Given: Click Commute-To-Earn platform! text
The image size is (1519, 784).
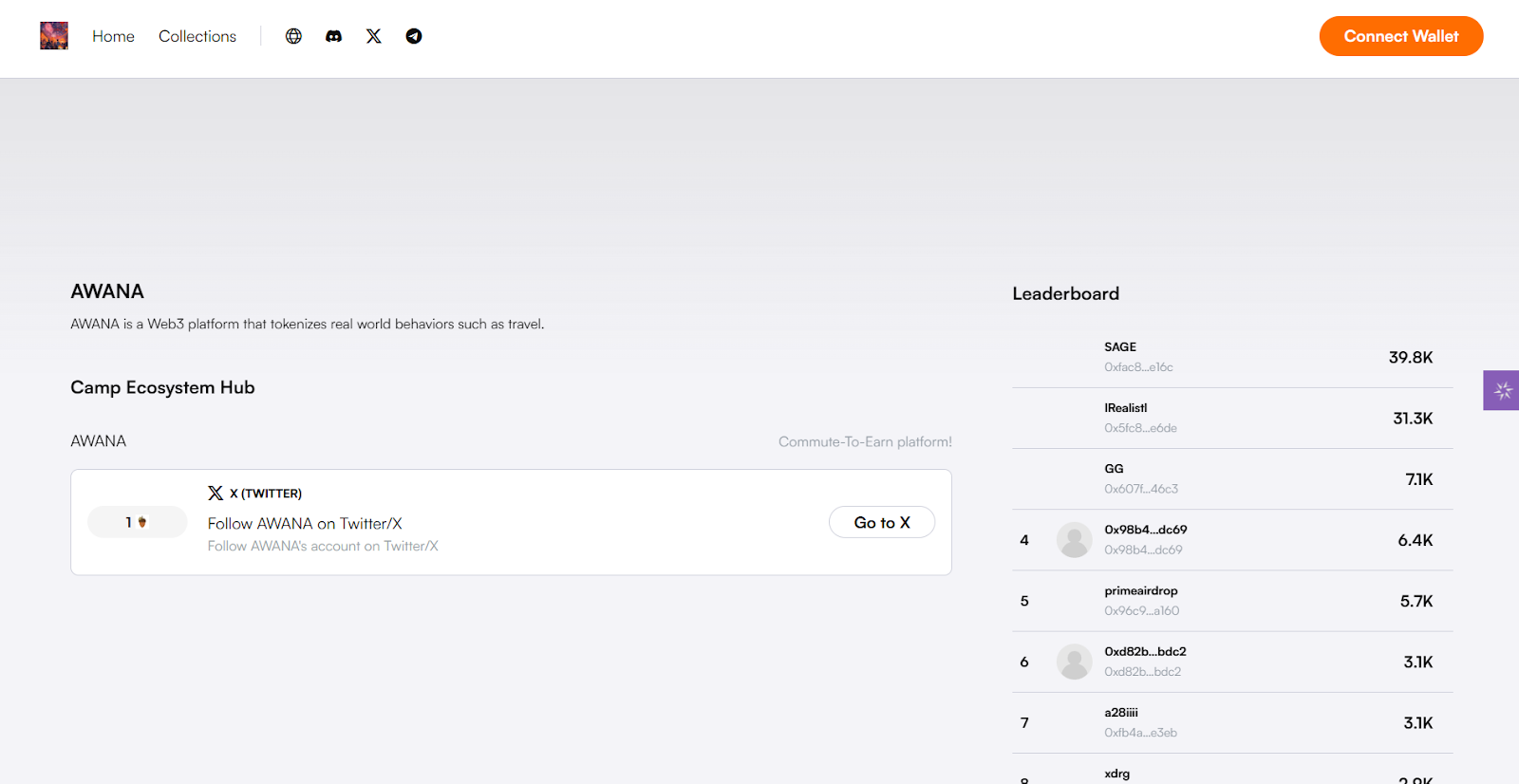Looking at the screenshot, I should click(x=865, y=442).
